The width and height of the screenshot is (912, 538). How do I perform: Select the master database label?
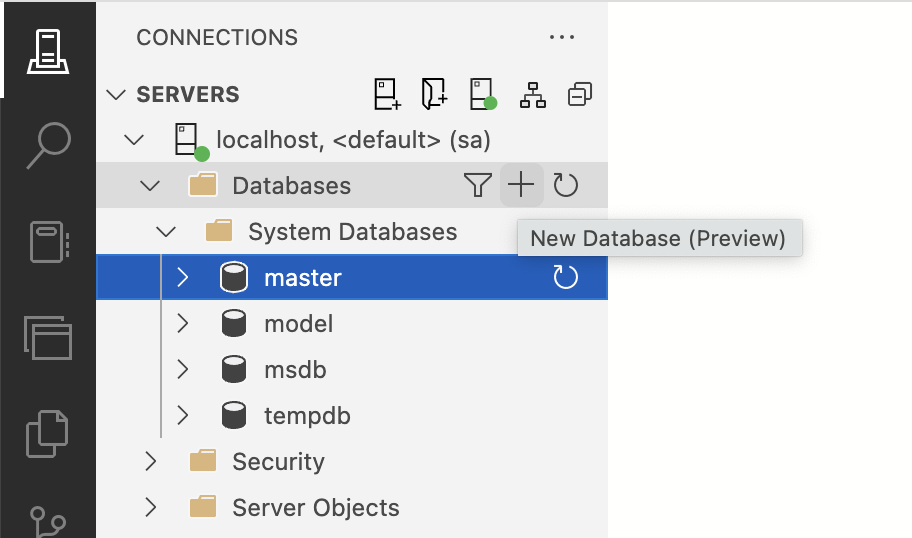[302, 277]
